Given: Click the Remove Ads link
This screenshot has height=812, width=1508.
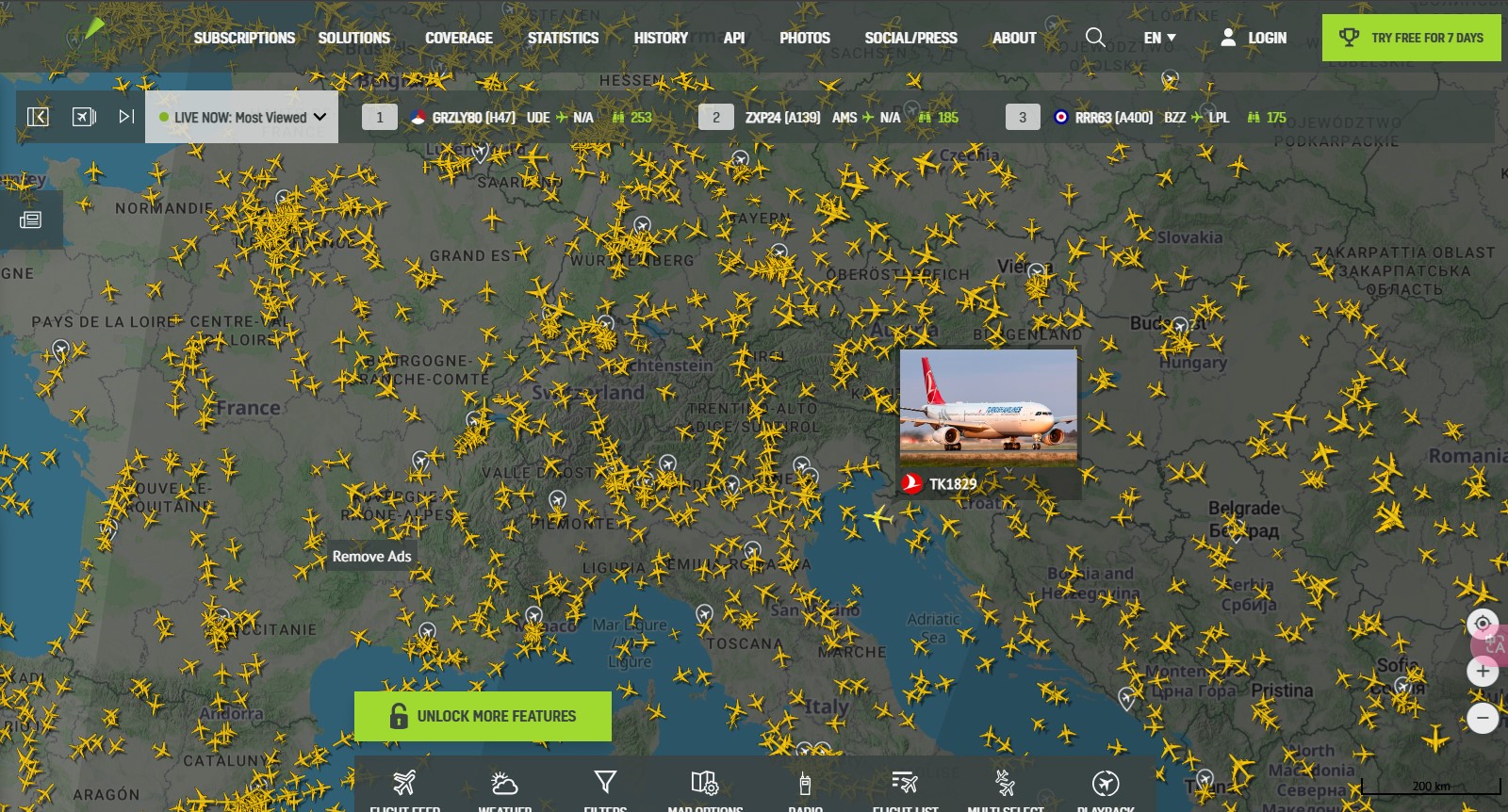Looking at the screenshot, I should [x=371, y=557].
